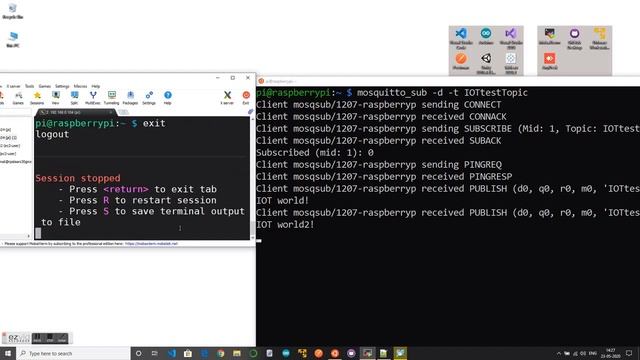Click the Windows Start button
Screen dimensions: 640x360
(x=8, y=353)
